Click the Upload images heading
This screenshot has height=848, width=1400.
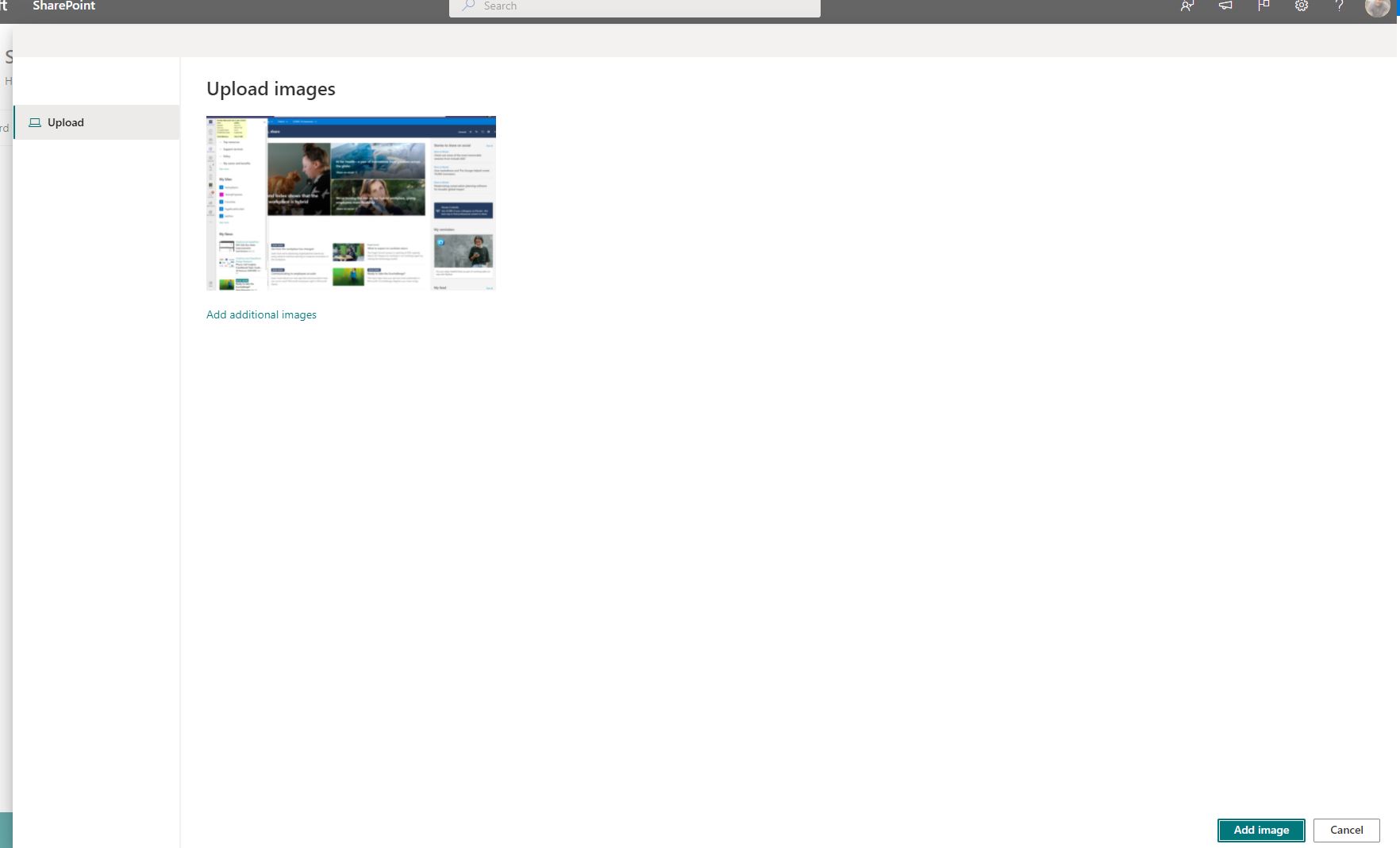click(x=271, y=88)
